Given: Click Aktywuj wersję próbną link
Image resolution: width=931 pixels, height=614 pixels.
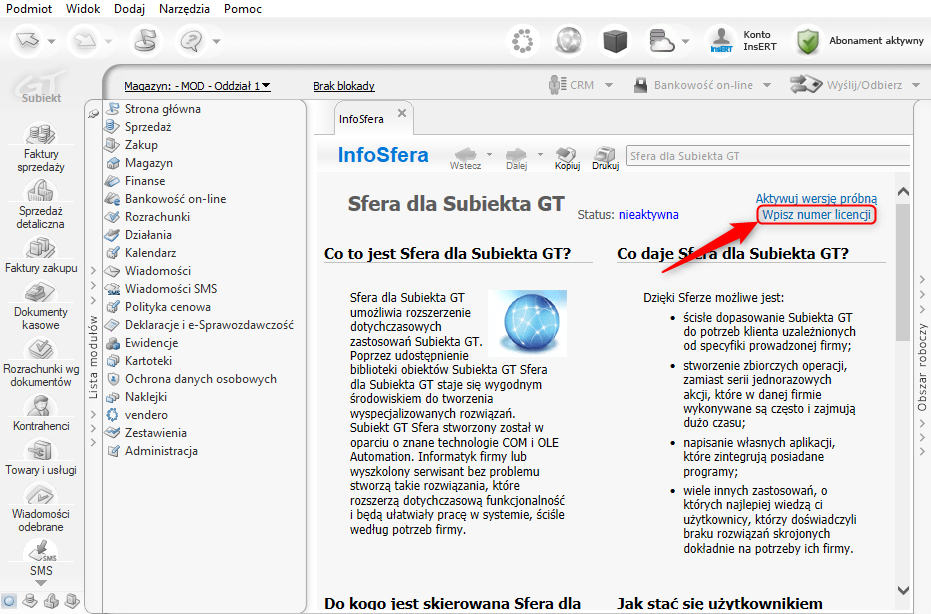Looking at the screenshot, I should pos(816,198).
